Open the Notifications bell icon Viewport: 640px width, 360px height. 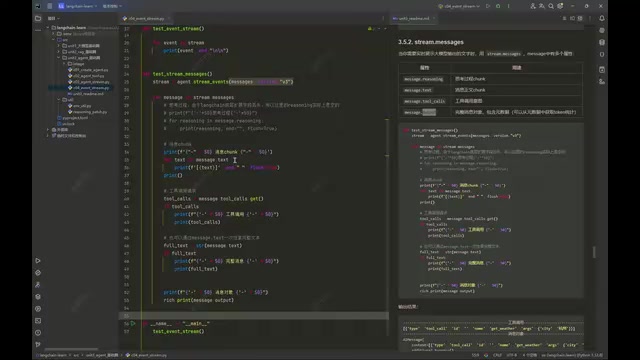coord(602,18)
